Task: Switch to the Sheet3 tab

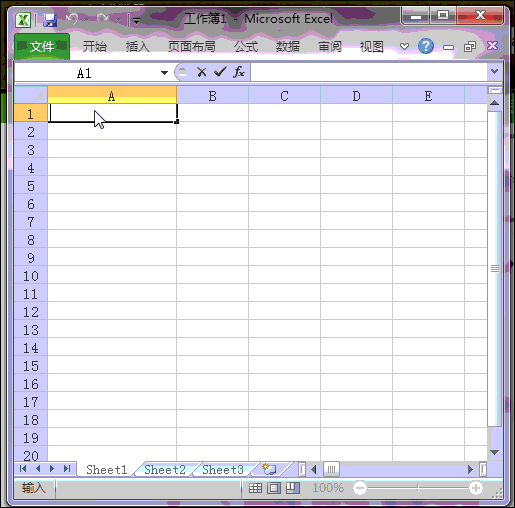Action: (x=223, y=469)
